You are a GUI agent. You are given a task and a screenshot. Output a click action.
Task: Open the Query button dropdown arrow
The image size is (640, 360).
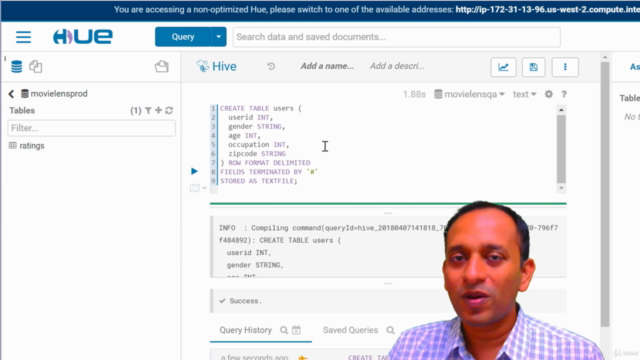click(218, 37)
